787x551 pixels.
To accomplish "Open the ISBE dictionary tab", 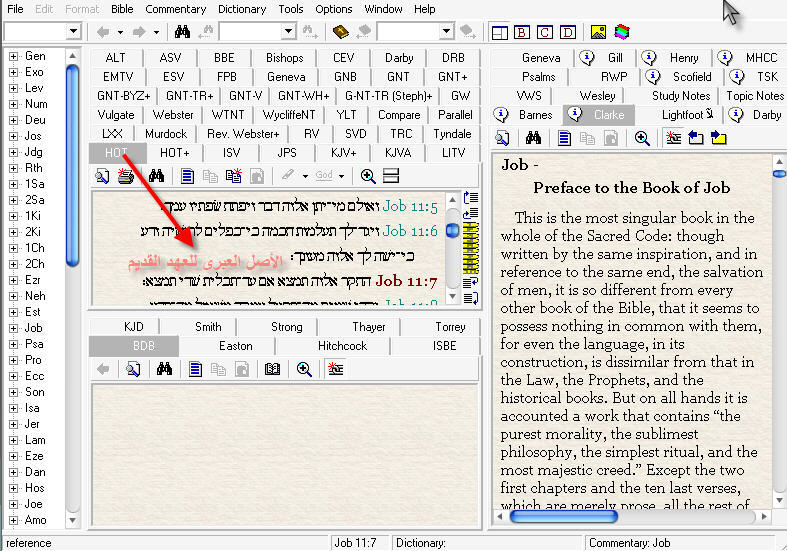I will tap(444, 346).
